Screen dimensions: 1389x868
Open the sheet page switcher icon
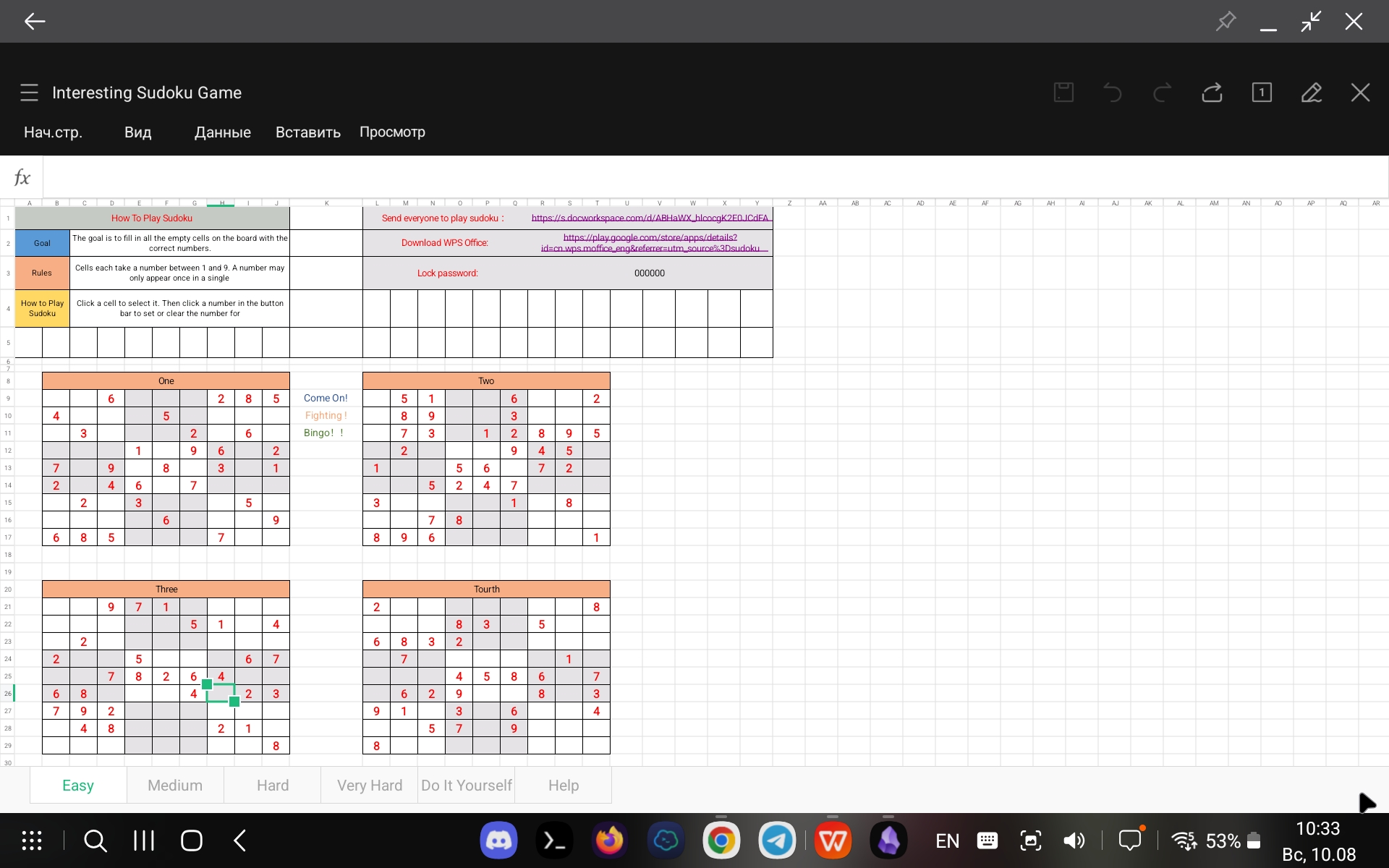[1261, 93]
